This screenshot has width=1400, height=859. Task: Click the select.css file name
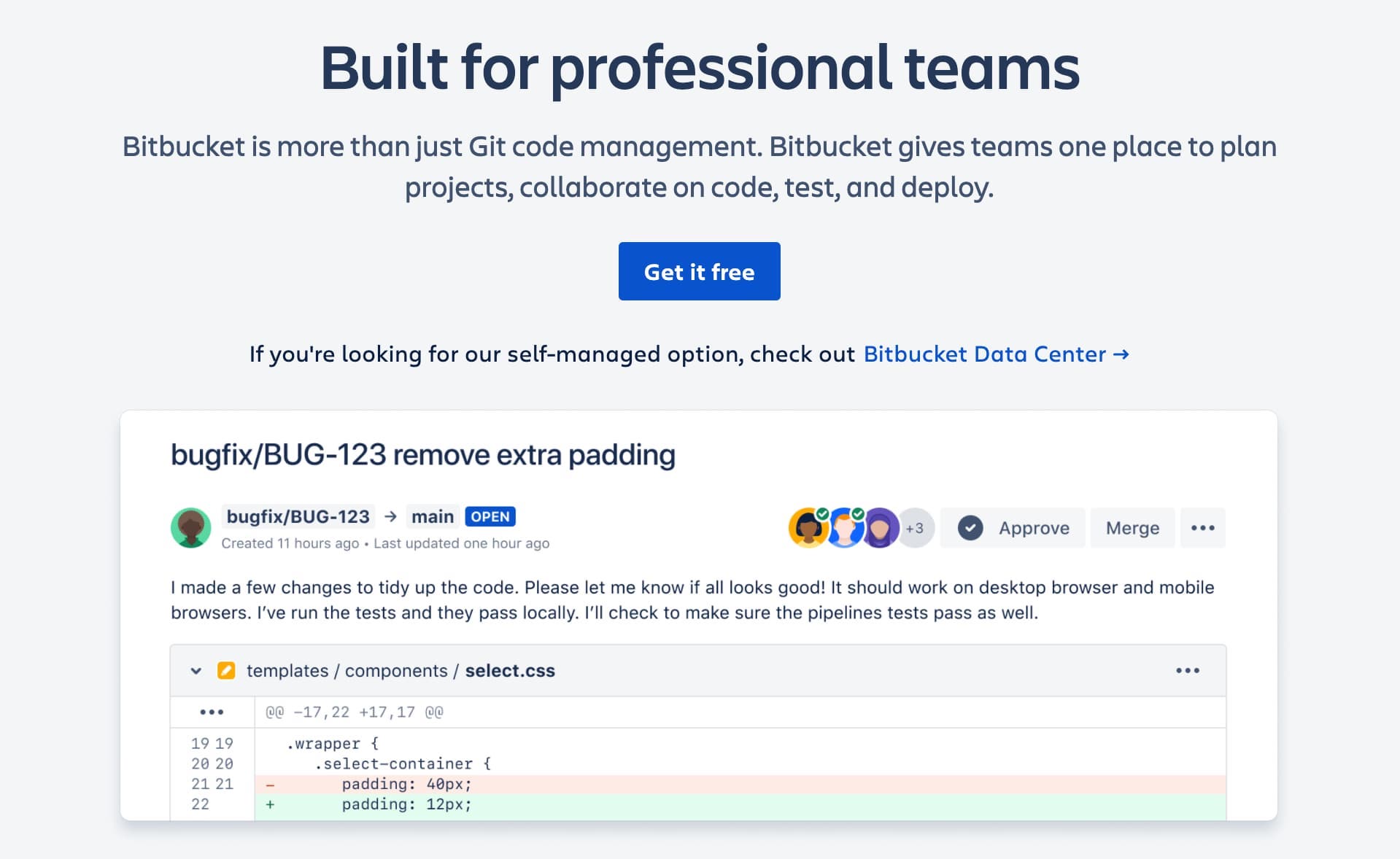(510, 671)
